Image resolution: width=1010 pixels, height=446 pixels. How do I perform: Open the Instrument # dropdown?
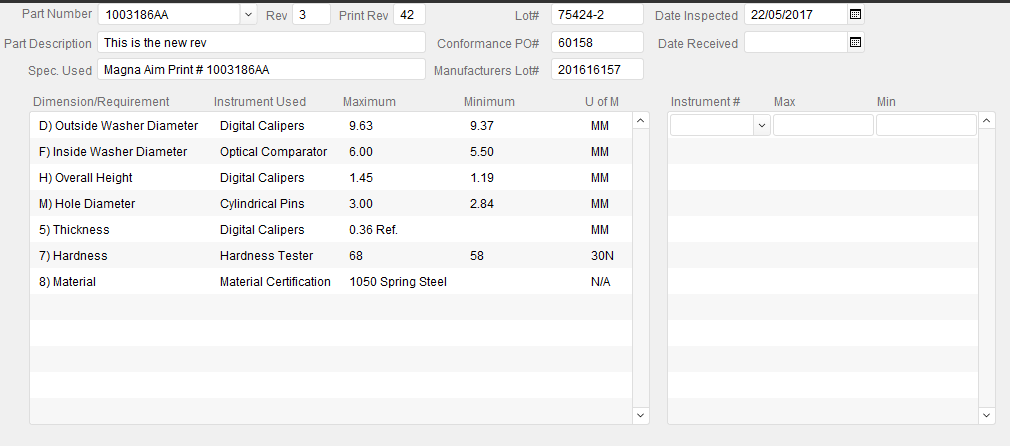[x=762, y=125]
